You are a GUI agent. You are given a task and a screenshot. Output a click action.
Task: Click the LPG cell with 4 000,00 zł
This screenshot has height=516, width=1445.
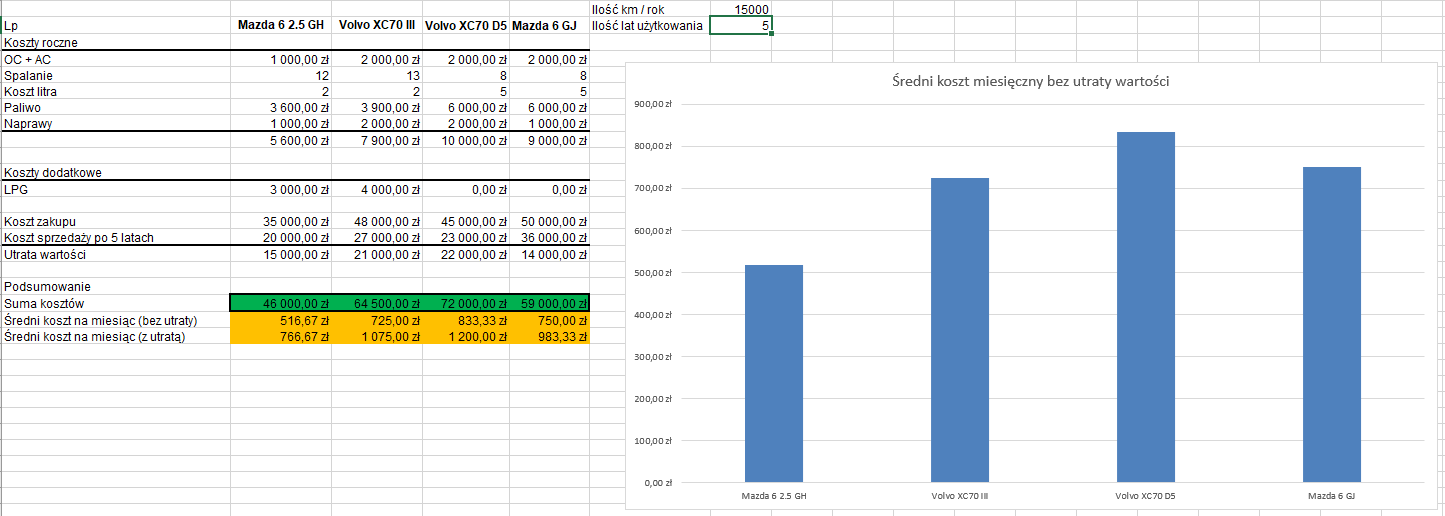pos(376,189)
